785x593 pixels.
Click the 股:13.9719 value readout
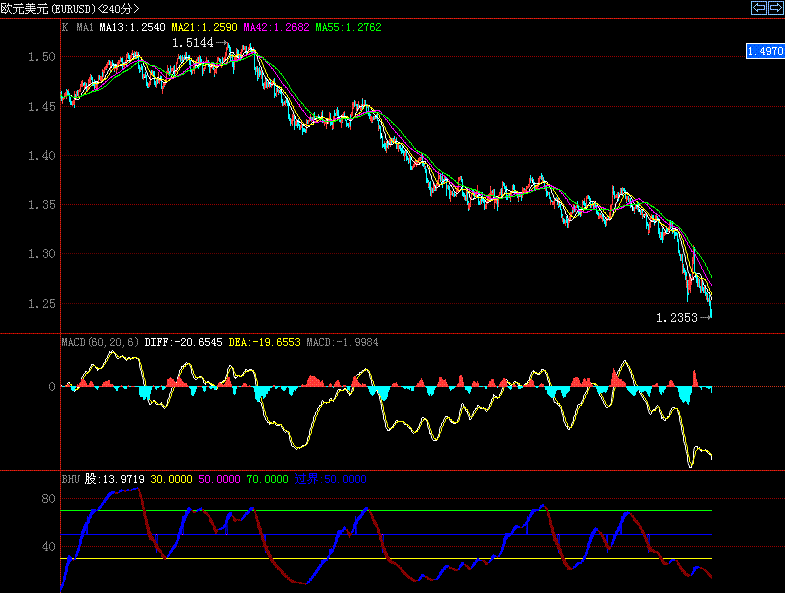pos(115,480)
